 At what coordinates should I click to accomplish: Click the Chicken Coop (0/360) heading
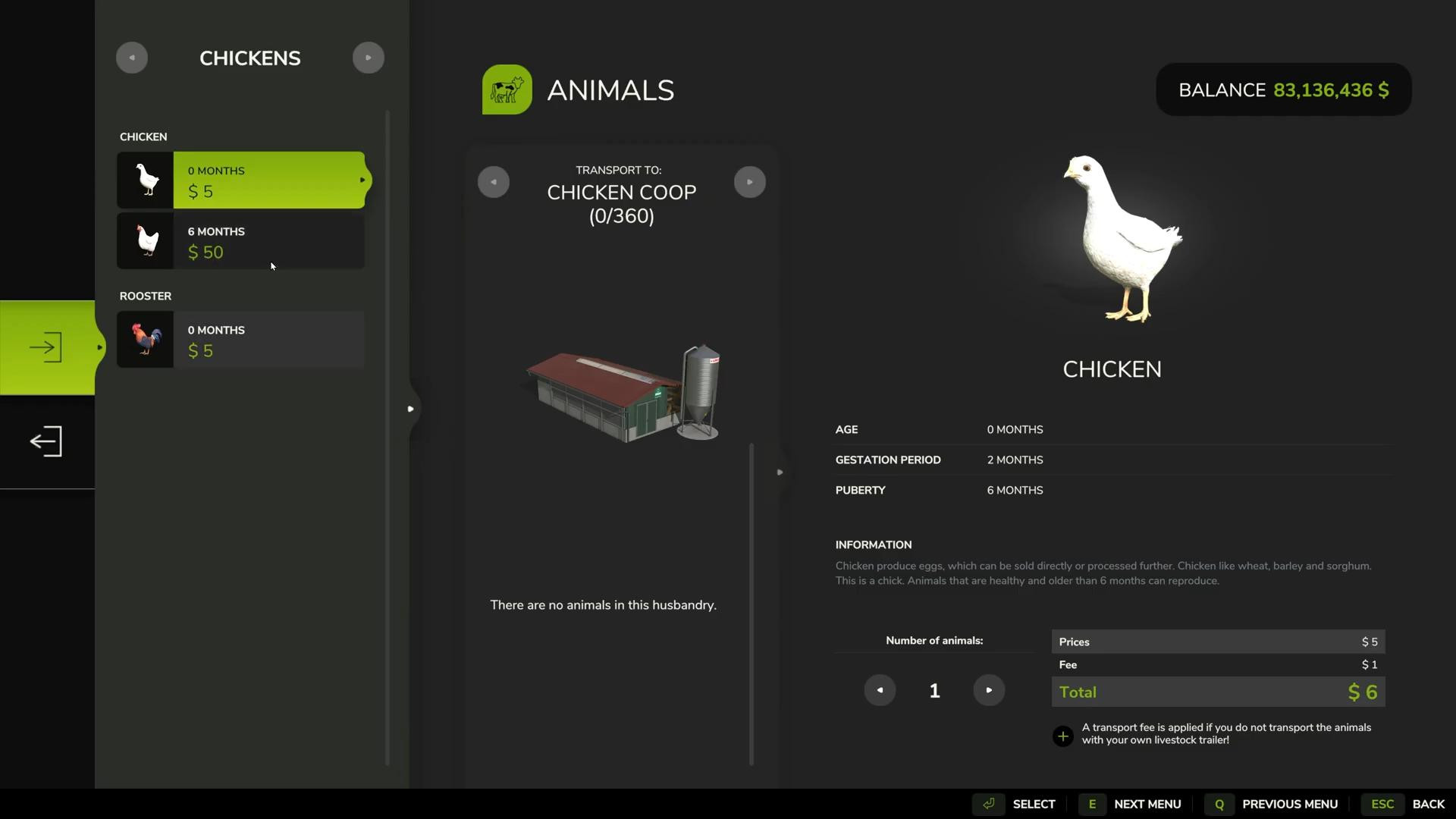click(x=622, y=204)
